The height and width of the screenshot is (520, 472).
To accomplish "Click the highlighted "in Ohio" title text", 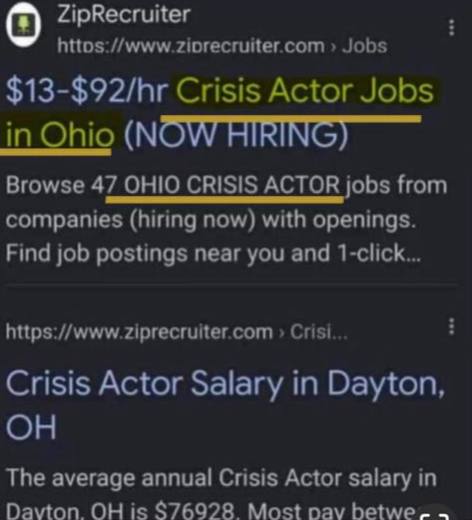I will point(60,133).
